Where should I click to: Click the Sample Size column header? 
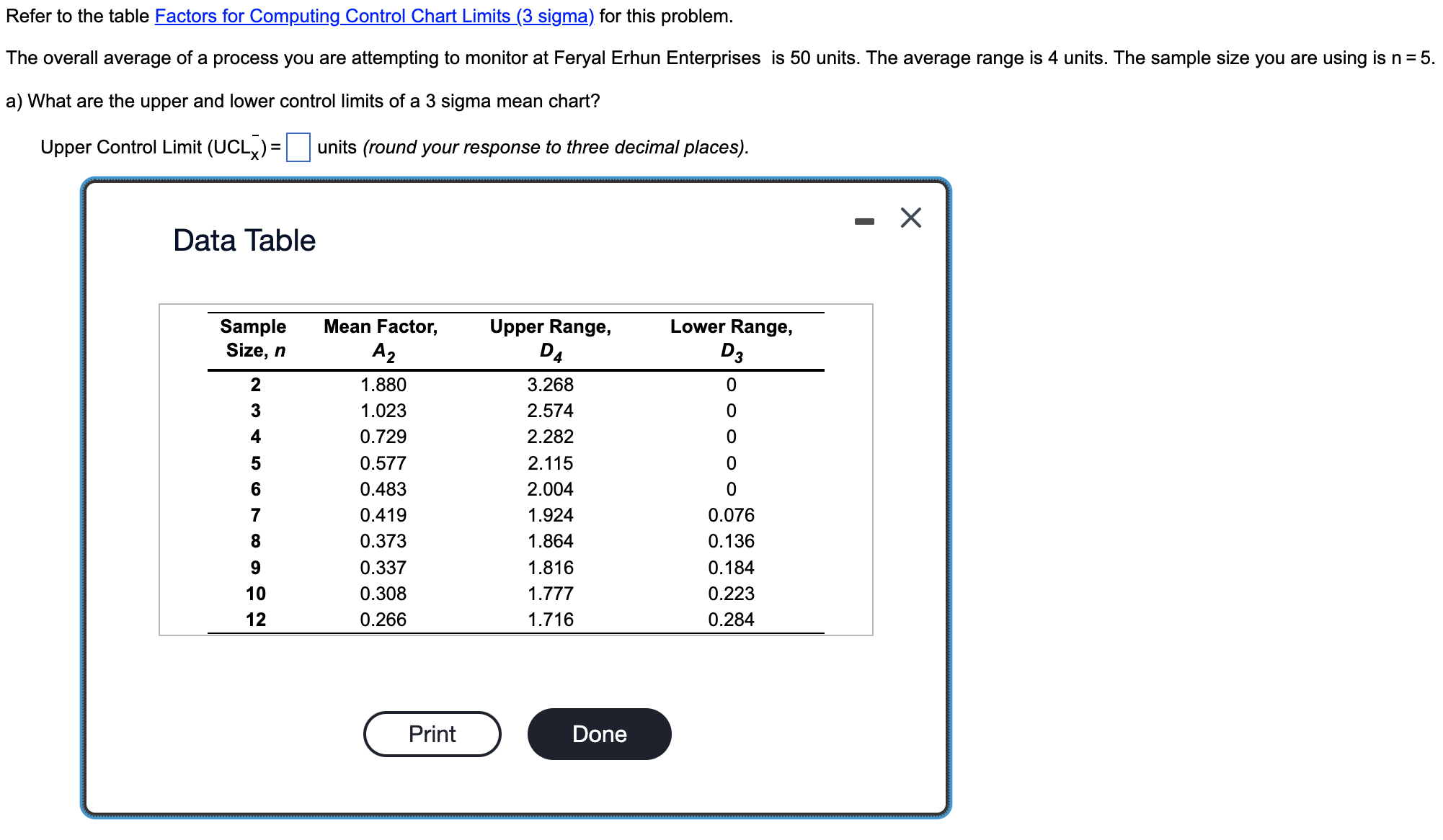pyautogui.click(x=253, y=339)
